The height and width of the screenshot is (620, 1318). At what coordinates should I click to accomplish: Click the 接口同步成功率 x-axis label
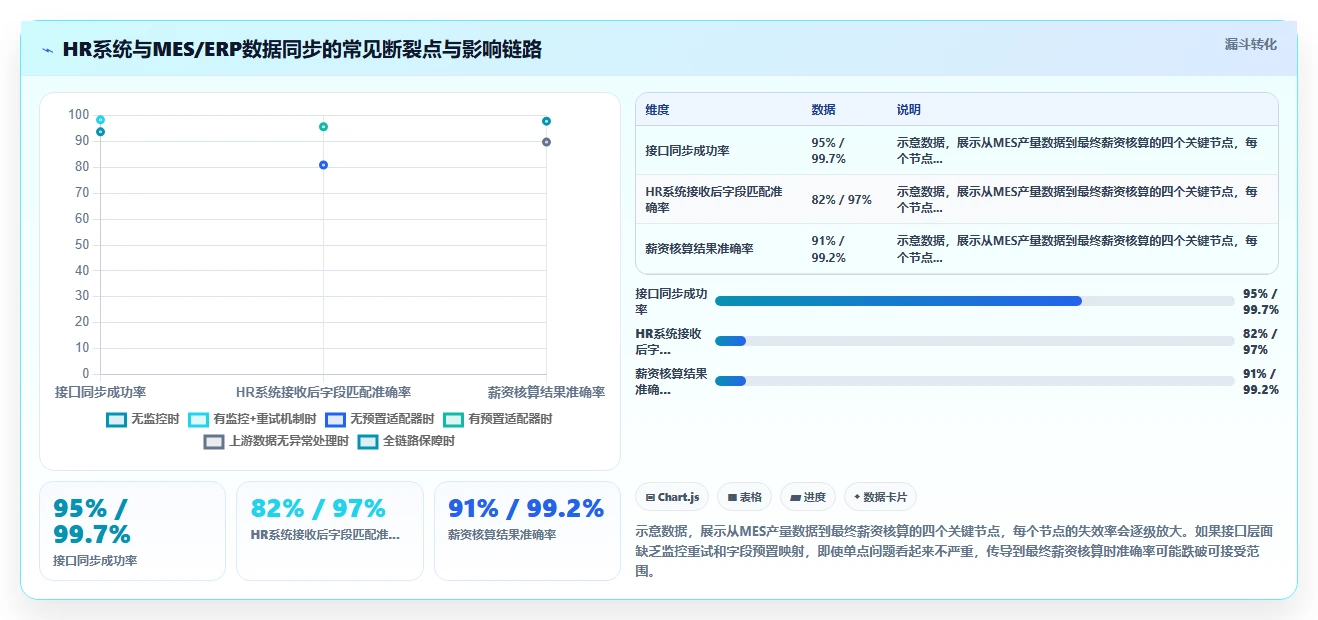tap(100, 392)
